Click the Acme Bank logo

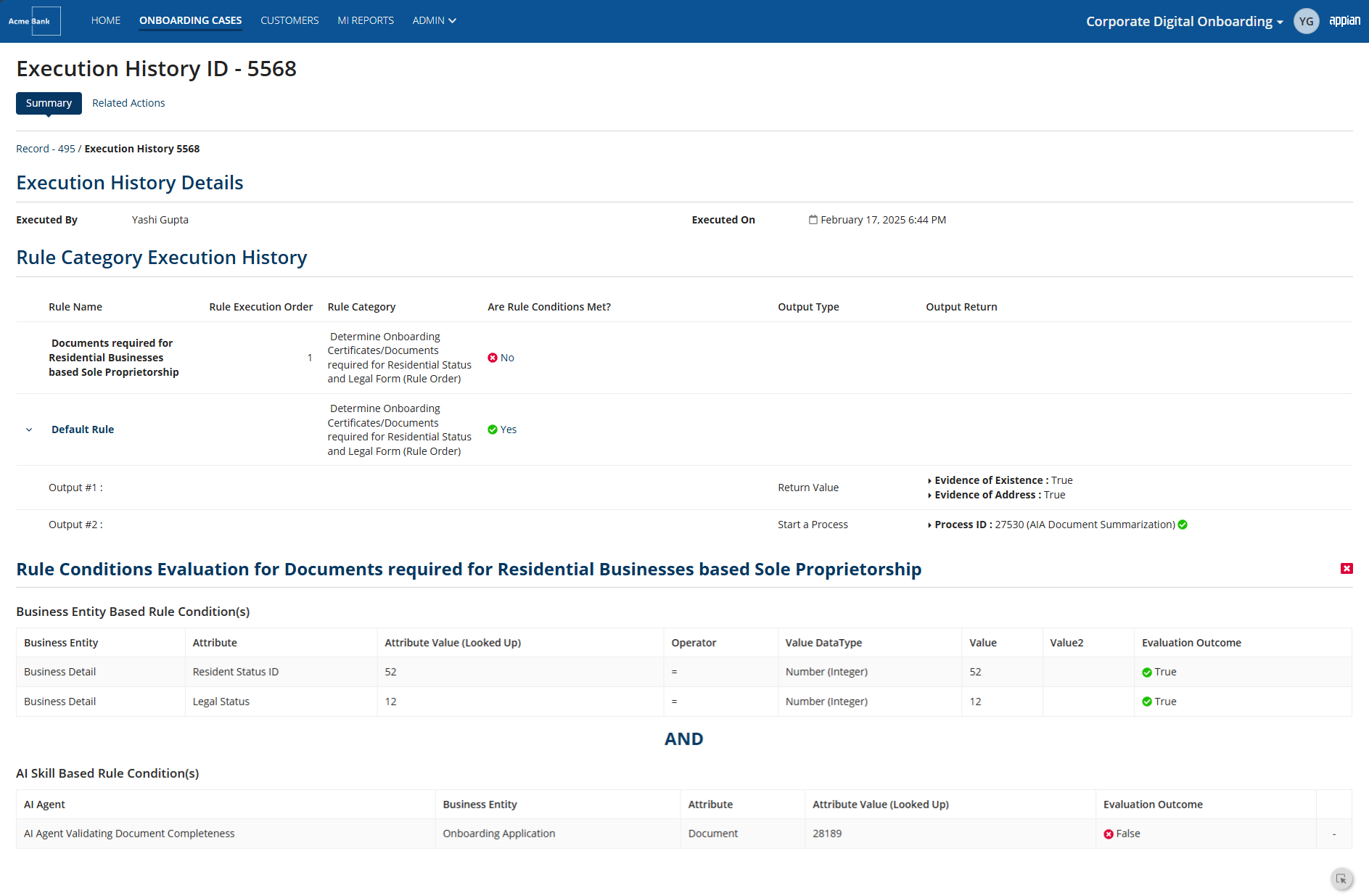34,21
